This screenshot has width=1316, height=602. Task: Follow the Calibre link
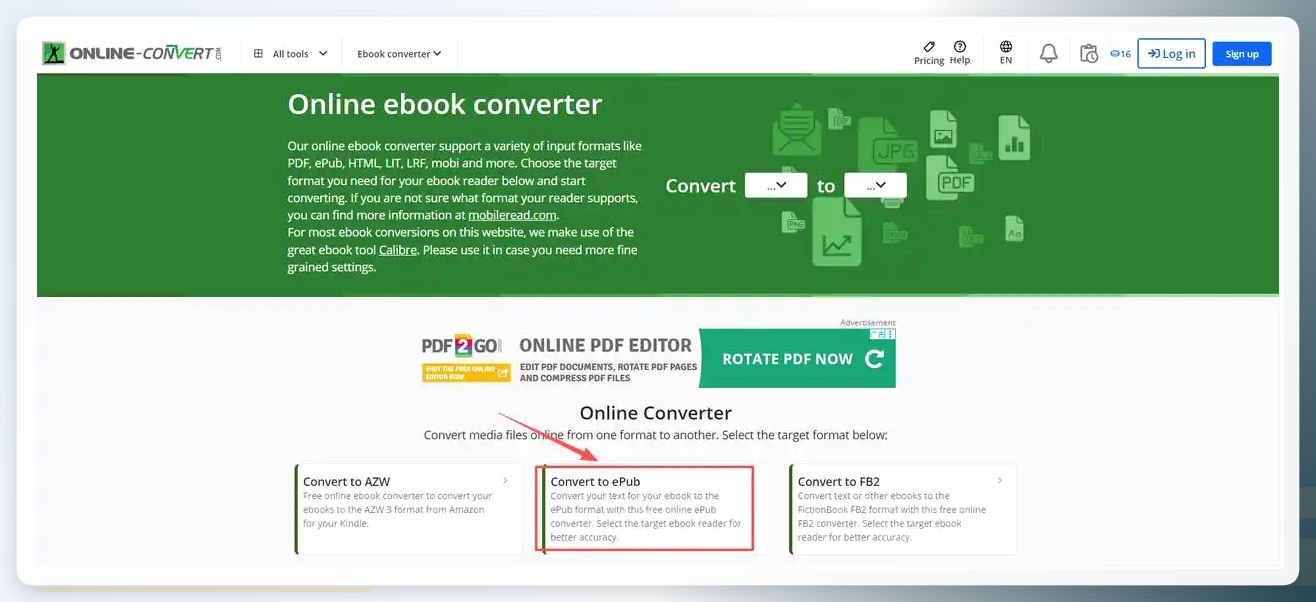(398, 250)
